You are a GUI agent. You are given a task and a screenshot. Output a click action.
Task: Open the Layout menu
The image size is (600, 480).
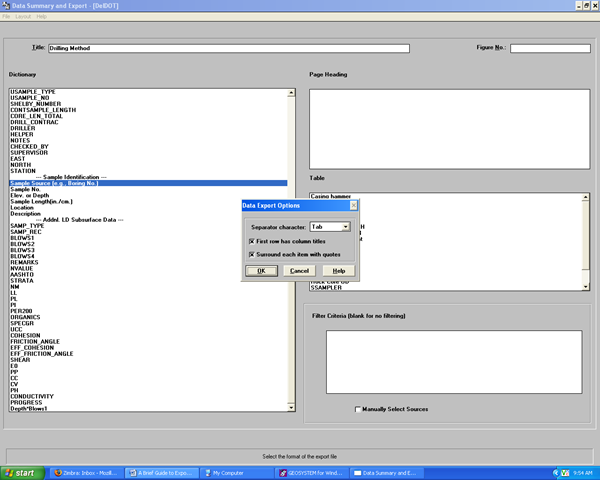[x=23, y=16]
